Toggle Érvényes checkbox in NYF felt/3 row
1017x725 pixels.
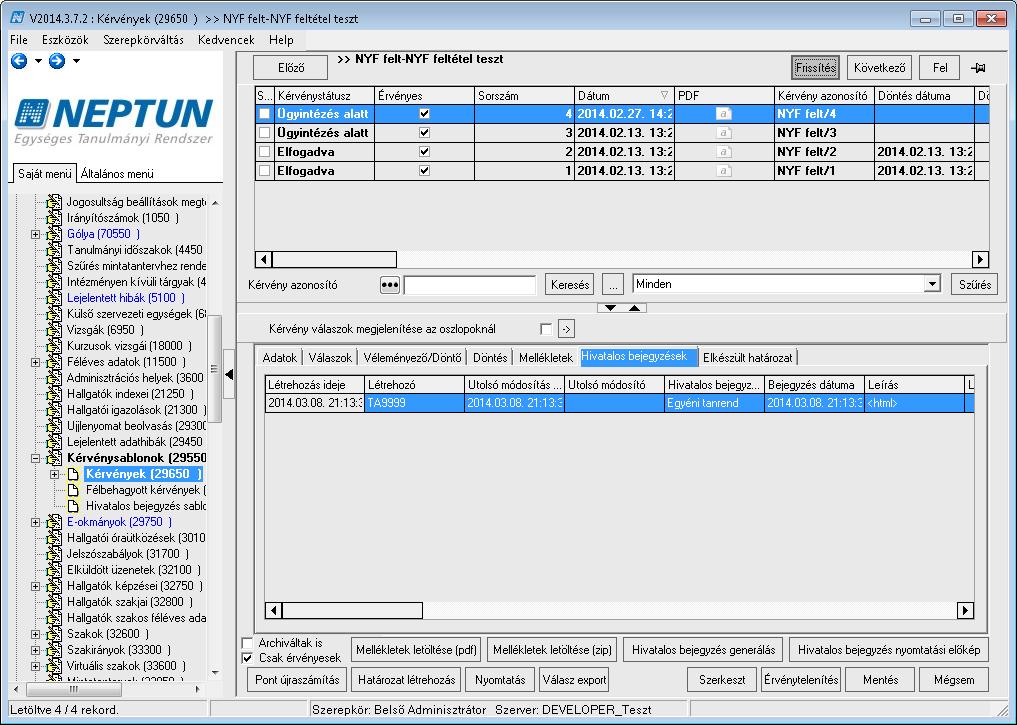(x=425, y=133)
